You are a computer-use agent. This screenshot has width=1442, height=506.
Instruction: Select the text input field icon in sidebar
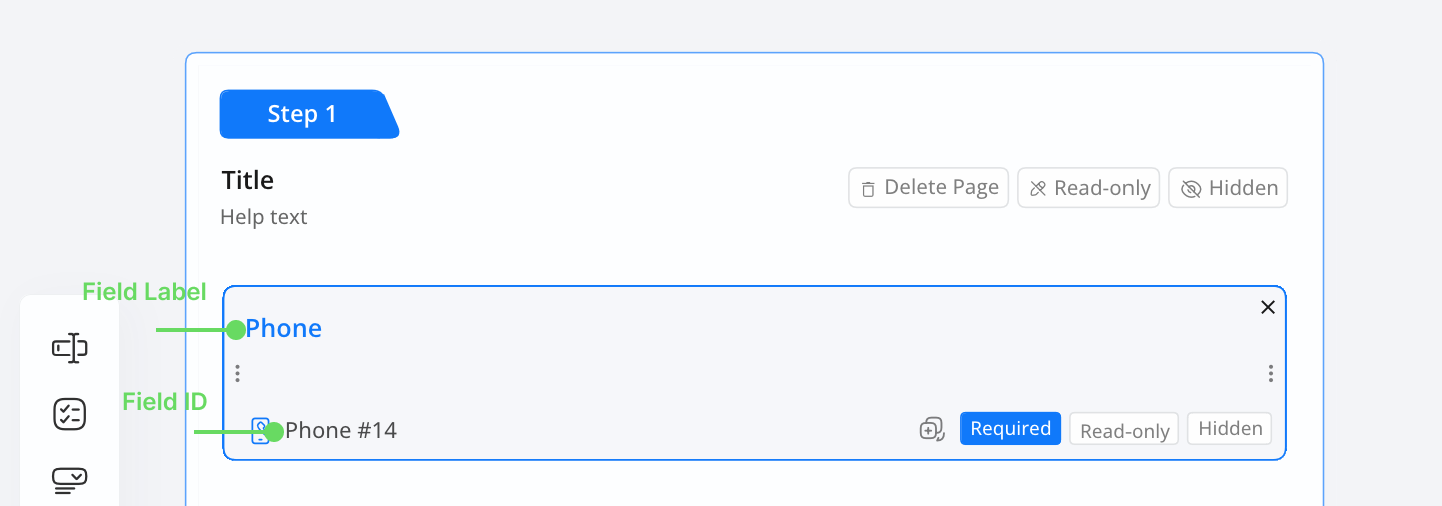pos(70,348)
